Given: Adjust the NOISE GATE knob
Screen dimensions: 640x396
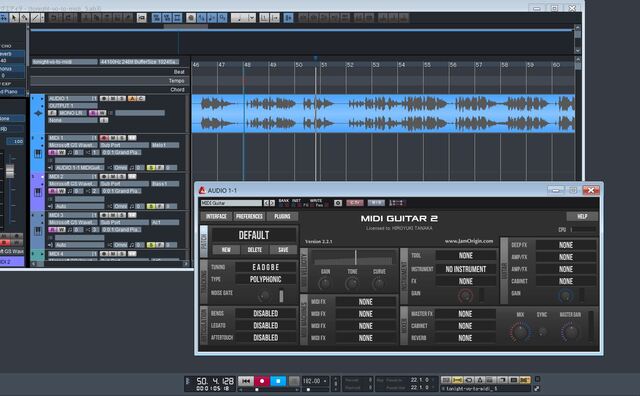Looking at the screenshot, I should [x=264, y=296].
